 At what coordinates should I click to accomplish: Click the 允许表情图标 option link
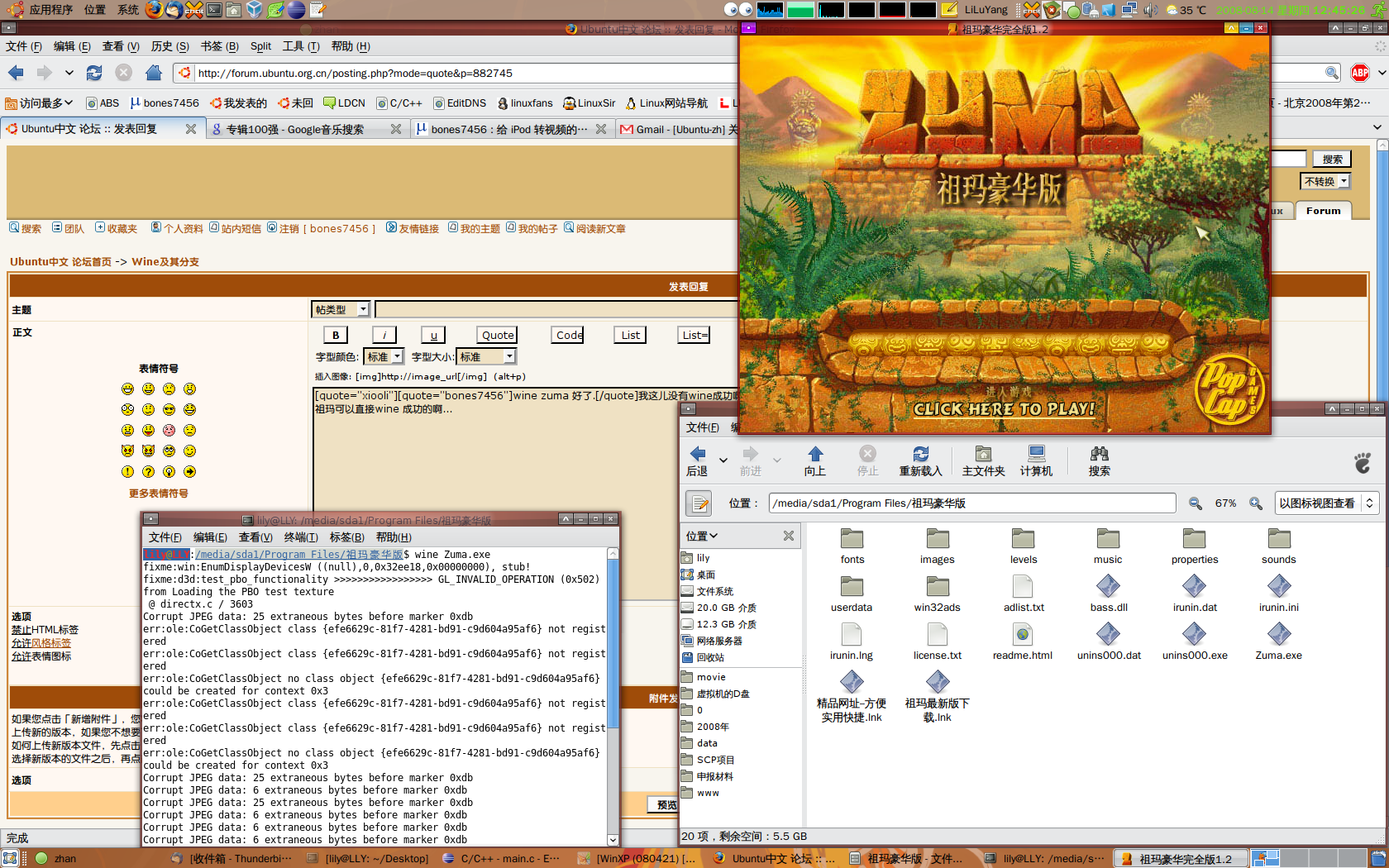click(41, 656)
